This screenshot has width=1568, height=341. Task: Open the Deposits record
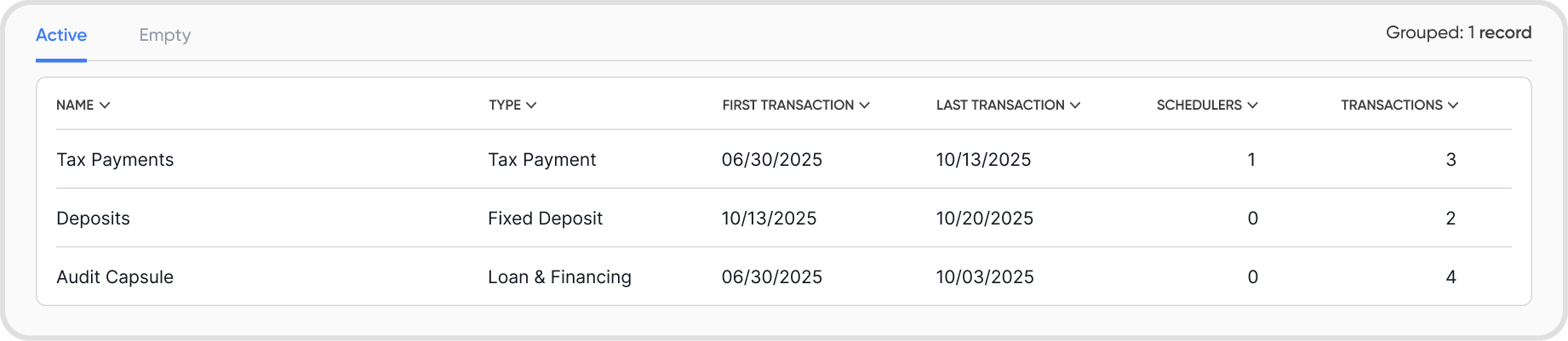click(x=93, y=219)
